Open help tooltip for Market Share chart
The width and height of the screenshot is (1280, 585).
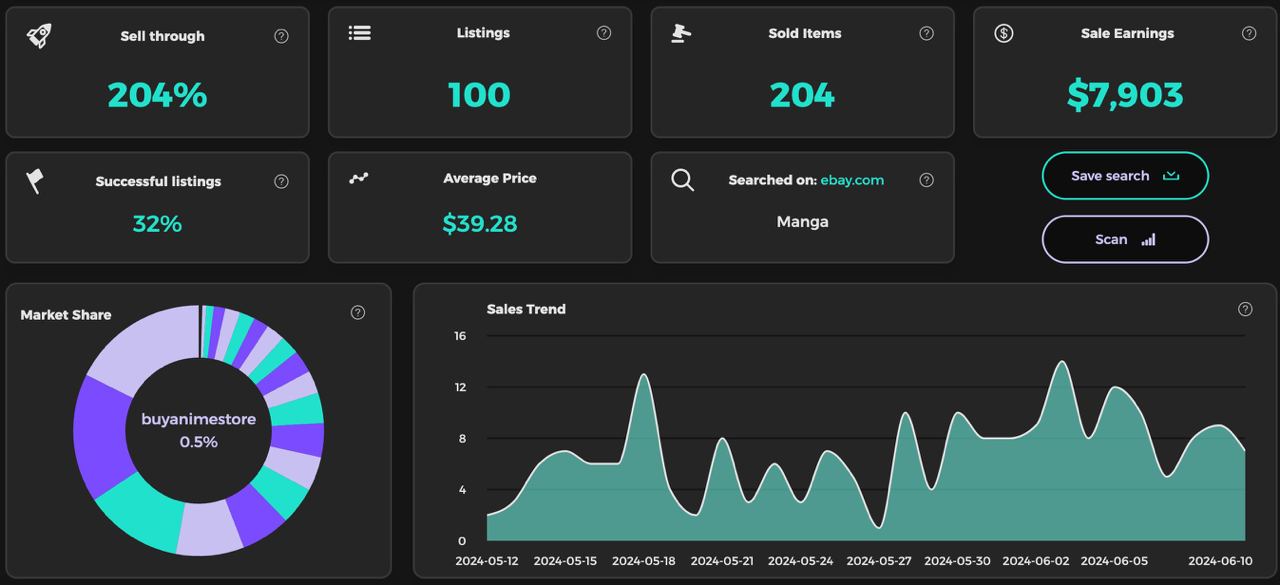358,312
